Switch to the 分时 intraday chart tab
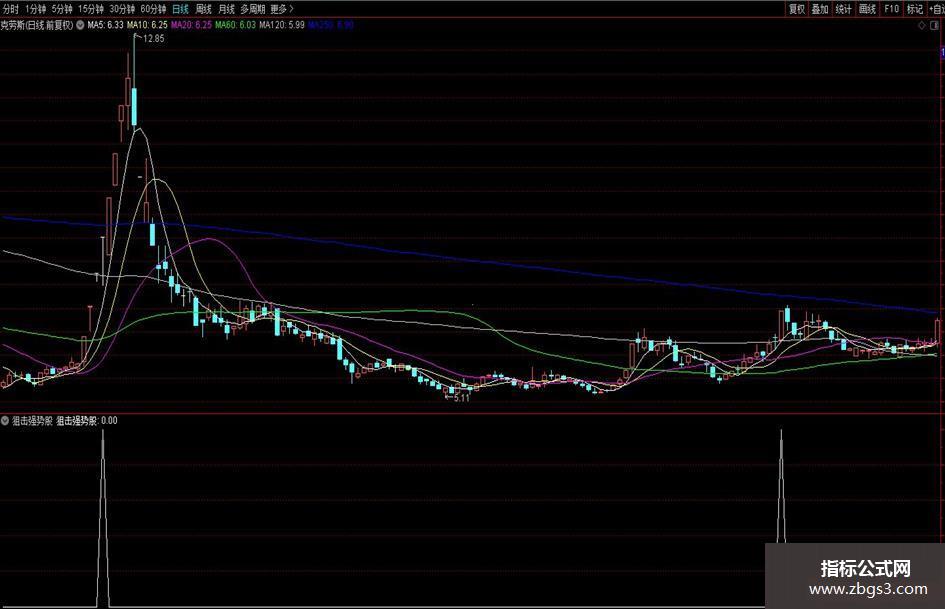 click(10, 9)
